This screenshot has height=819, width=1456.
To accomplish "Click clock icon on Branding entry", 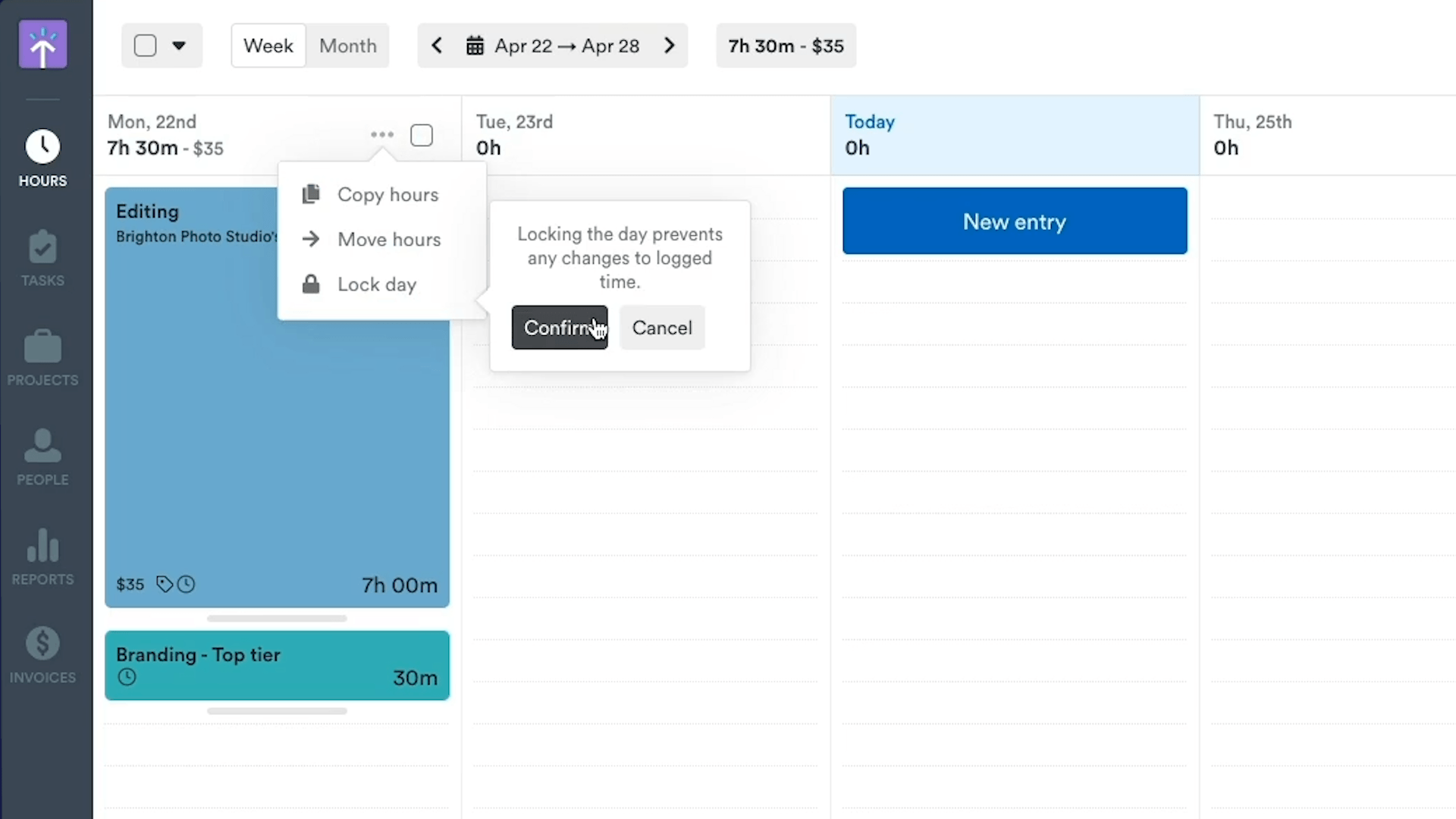I will [x=127, y=677].
